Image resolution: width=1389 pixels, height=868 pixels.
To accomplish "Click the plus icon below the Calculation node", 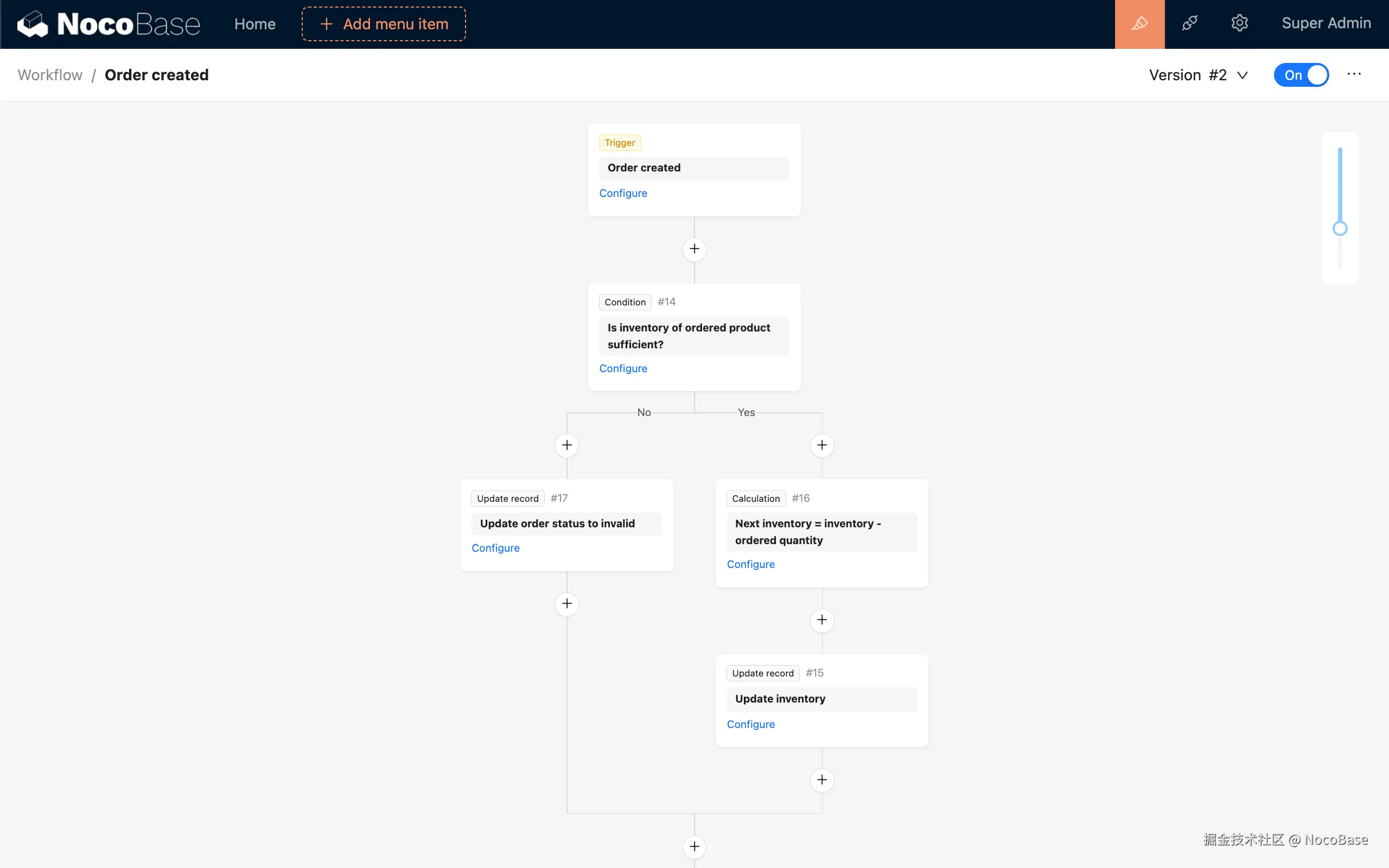I will tap(822, 620).
